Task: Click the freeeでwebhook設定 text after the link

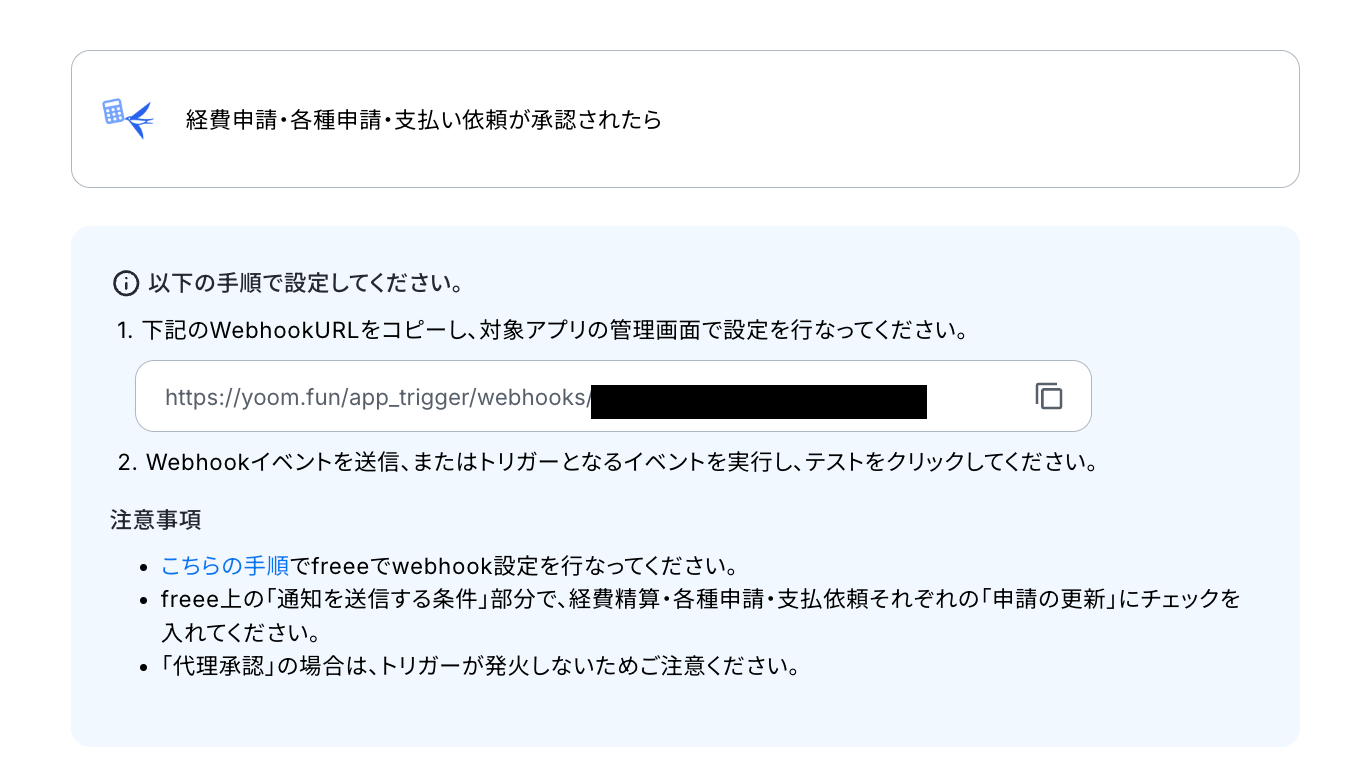Action: (x=514, y=567)
